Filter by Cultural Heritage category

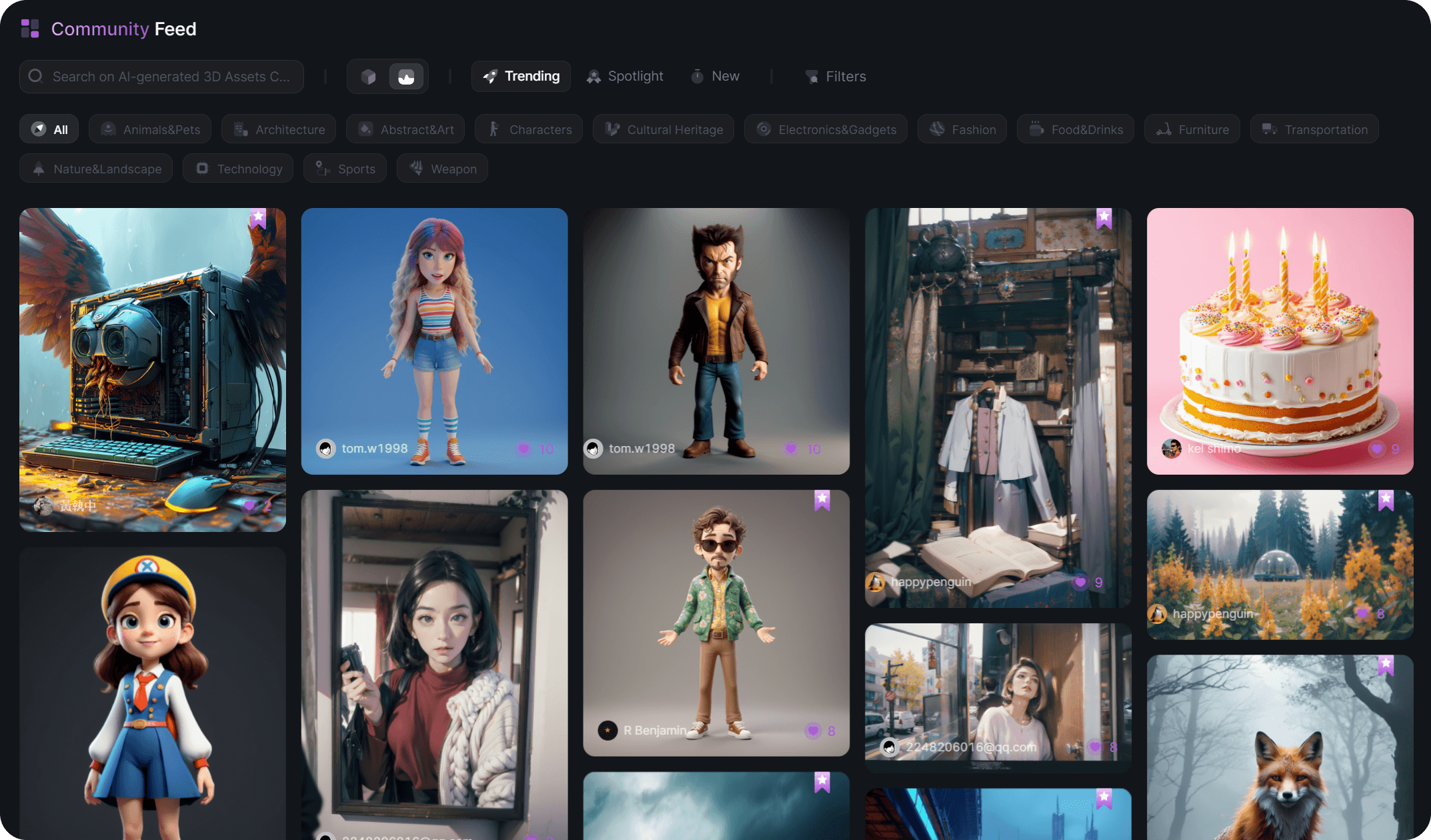[663, 129]
